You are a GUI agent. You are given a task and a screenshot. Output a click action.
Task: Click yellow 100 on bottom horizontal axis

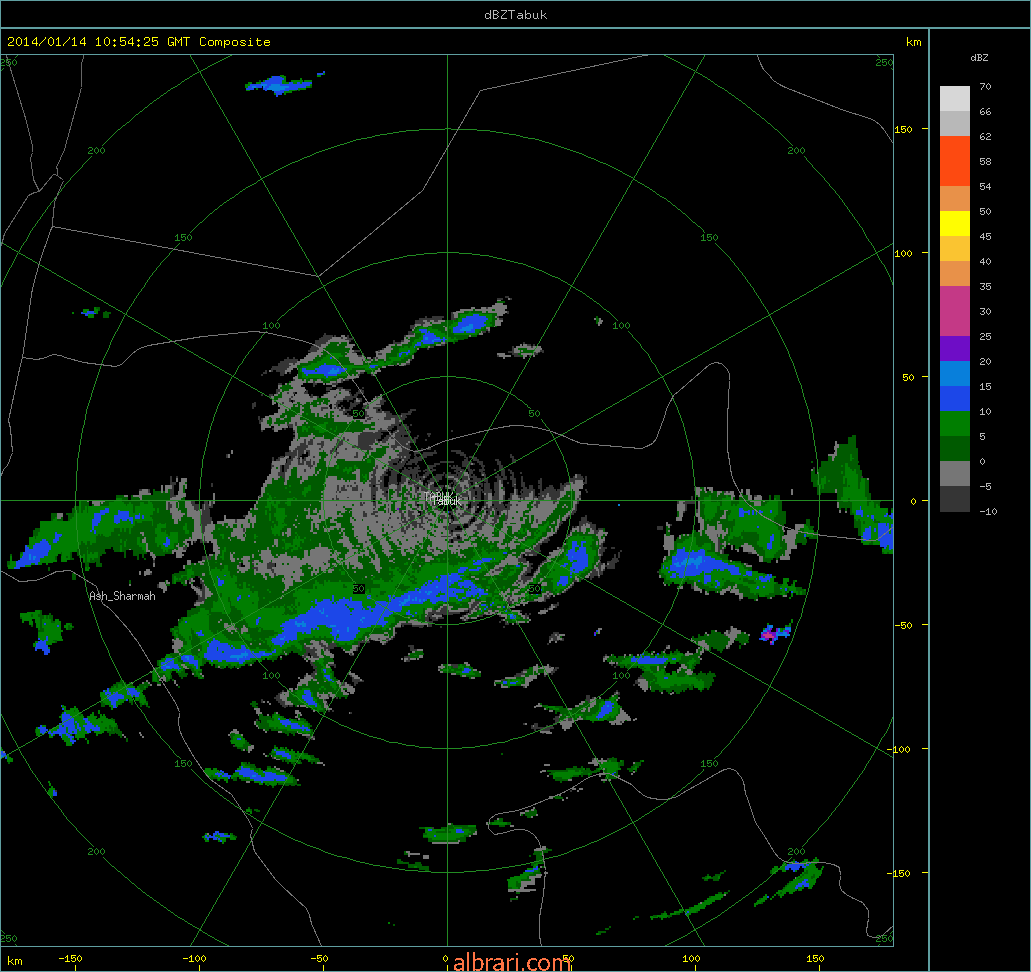(x=691, y=958)
